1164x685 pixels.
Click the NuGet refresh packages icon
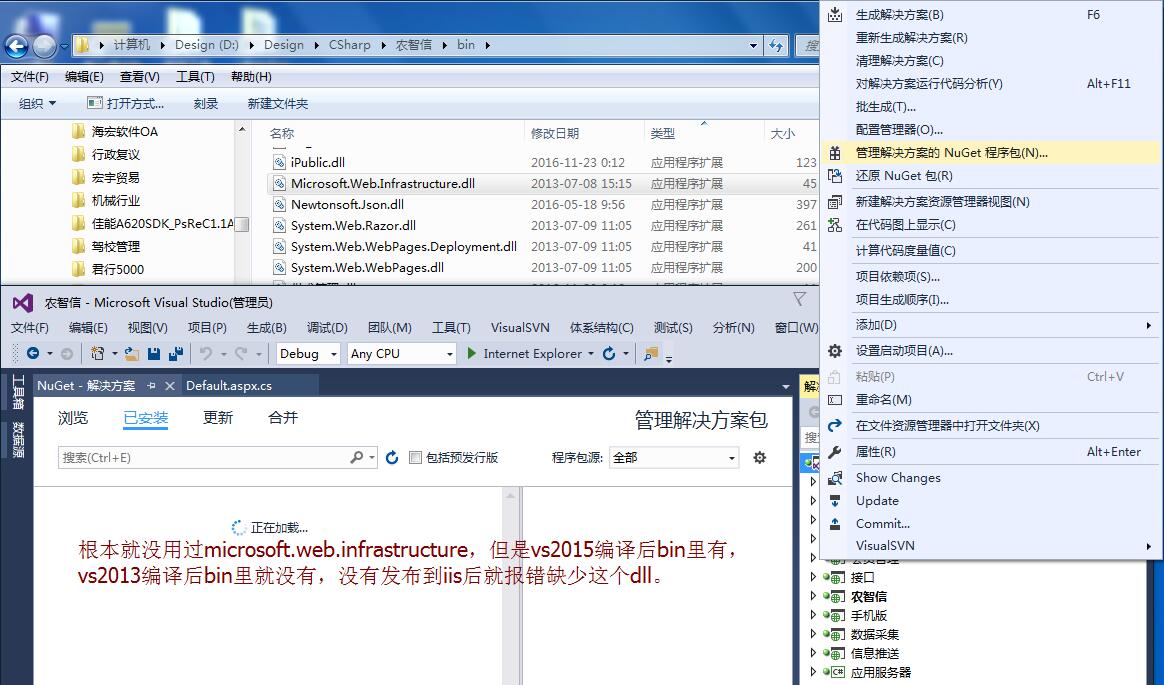point(392,458)
